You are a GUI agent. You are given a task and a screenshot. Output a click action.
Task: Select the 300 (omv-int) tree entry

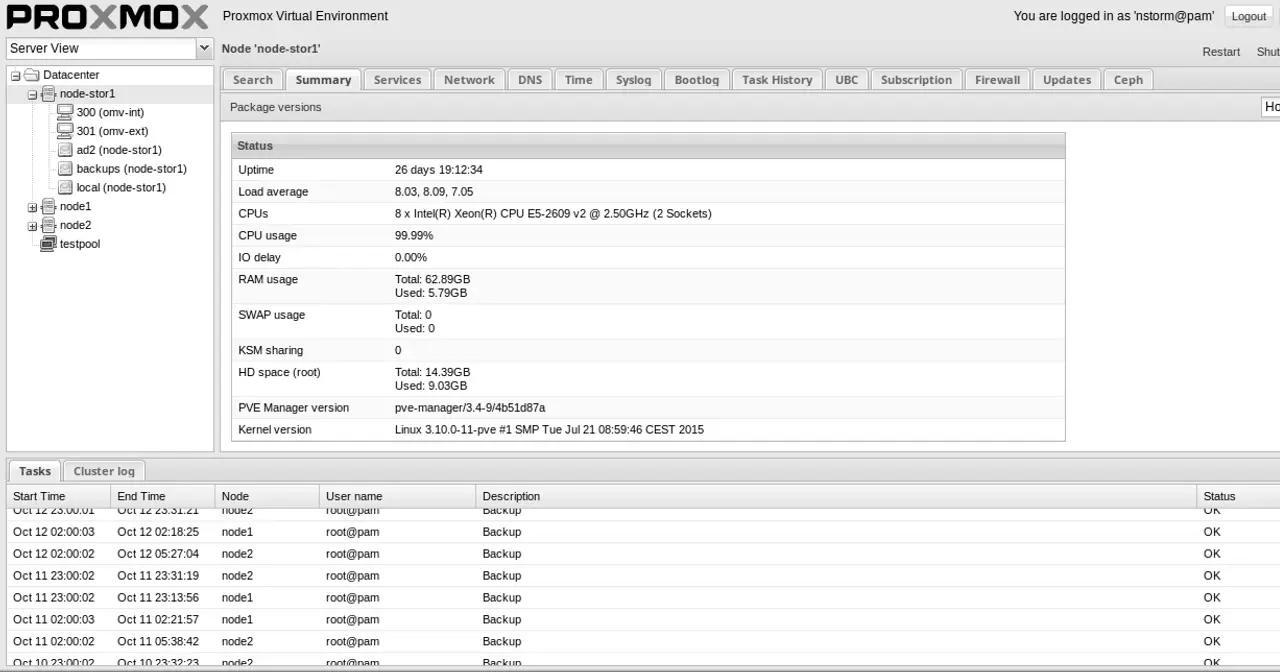110,112
